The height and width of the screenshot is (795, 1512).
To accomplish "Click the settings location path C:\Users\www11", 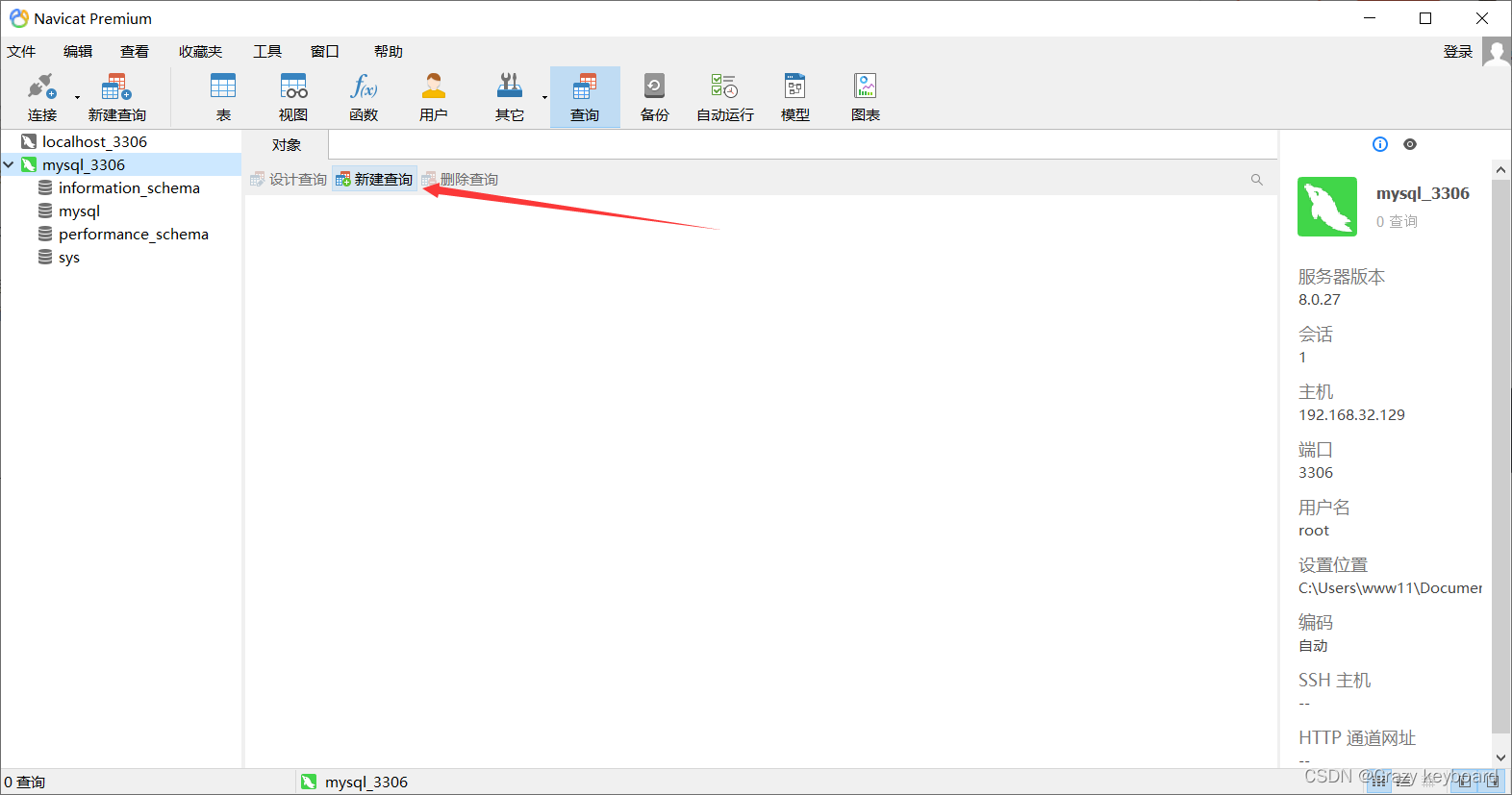I will (x=1390, y=588).
